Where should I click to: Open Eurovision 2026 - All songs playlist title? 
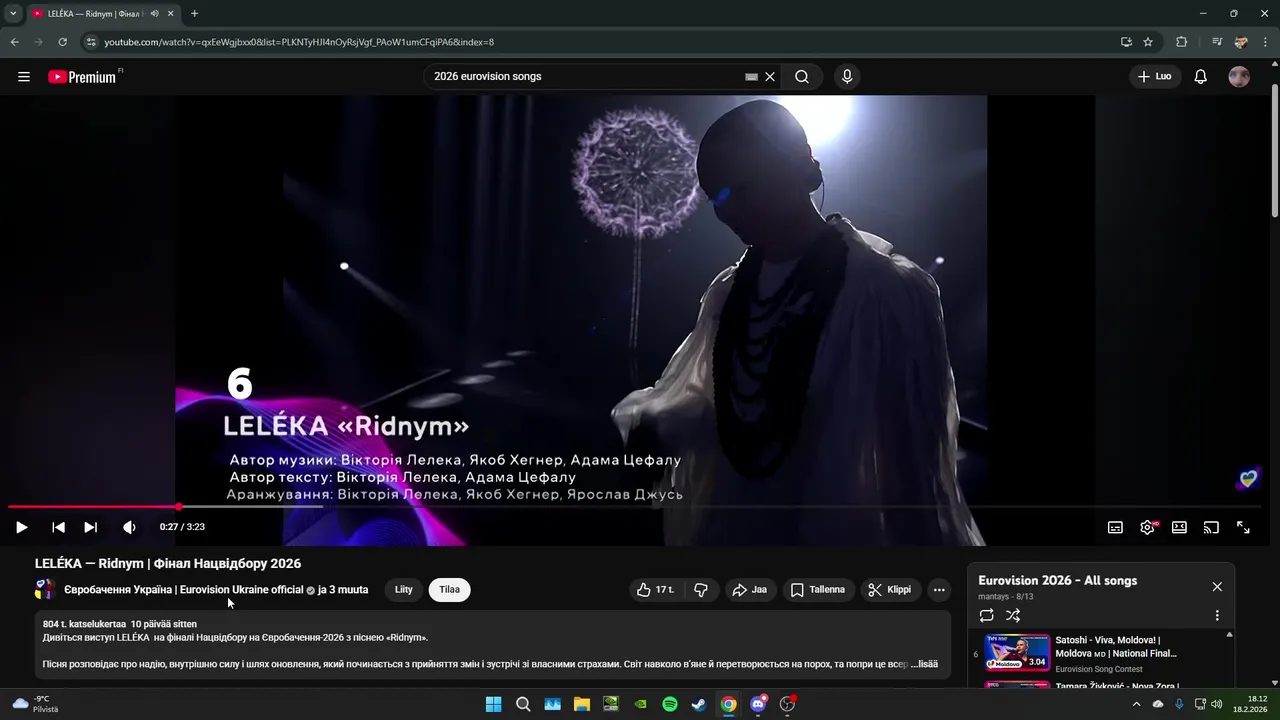tap(1057, 581)
